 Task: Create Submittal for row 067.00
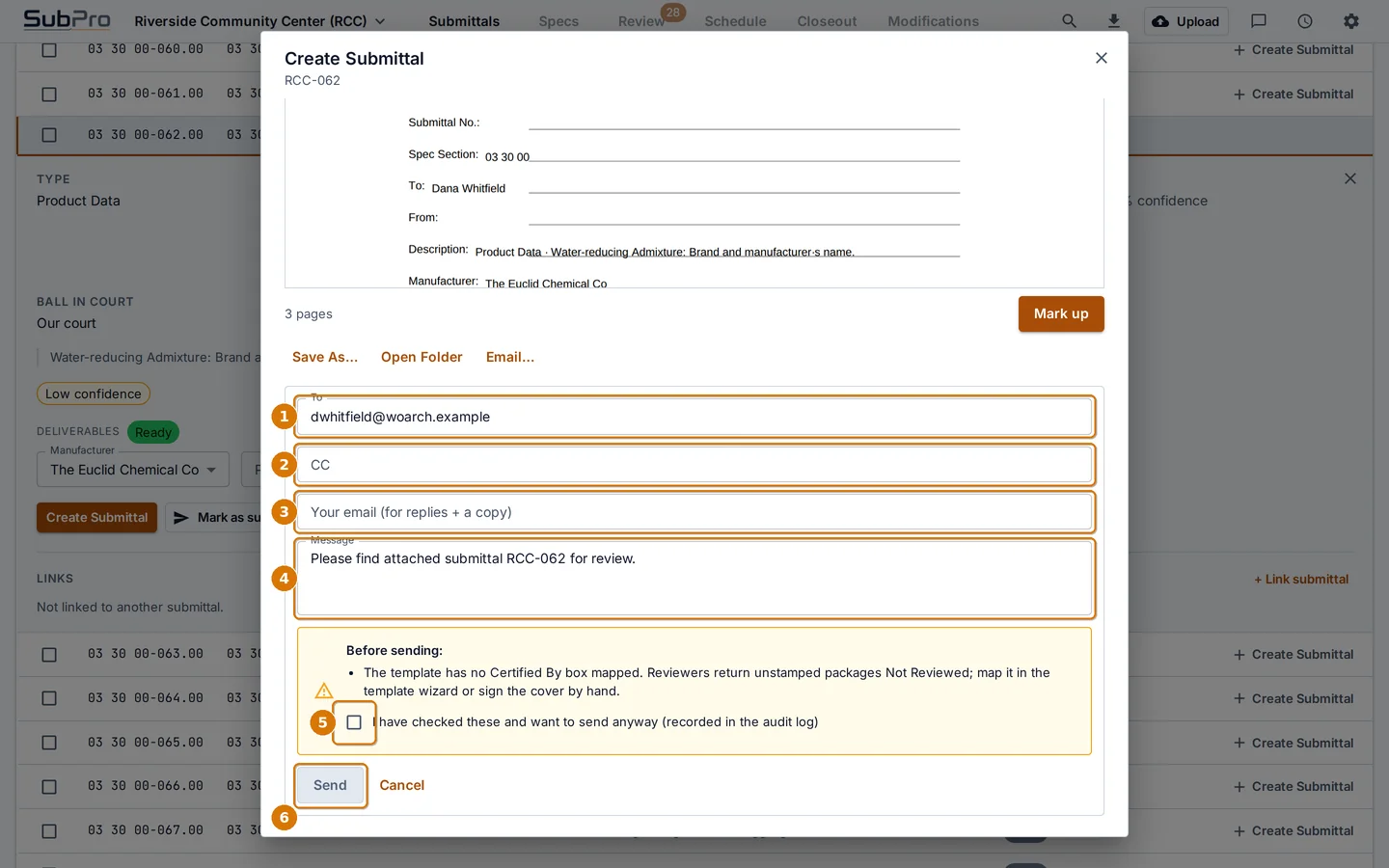pos(1293,831)
